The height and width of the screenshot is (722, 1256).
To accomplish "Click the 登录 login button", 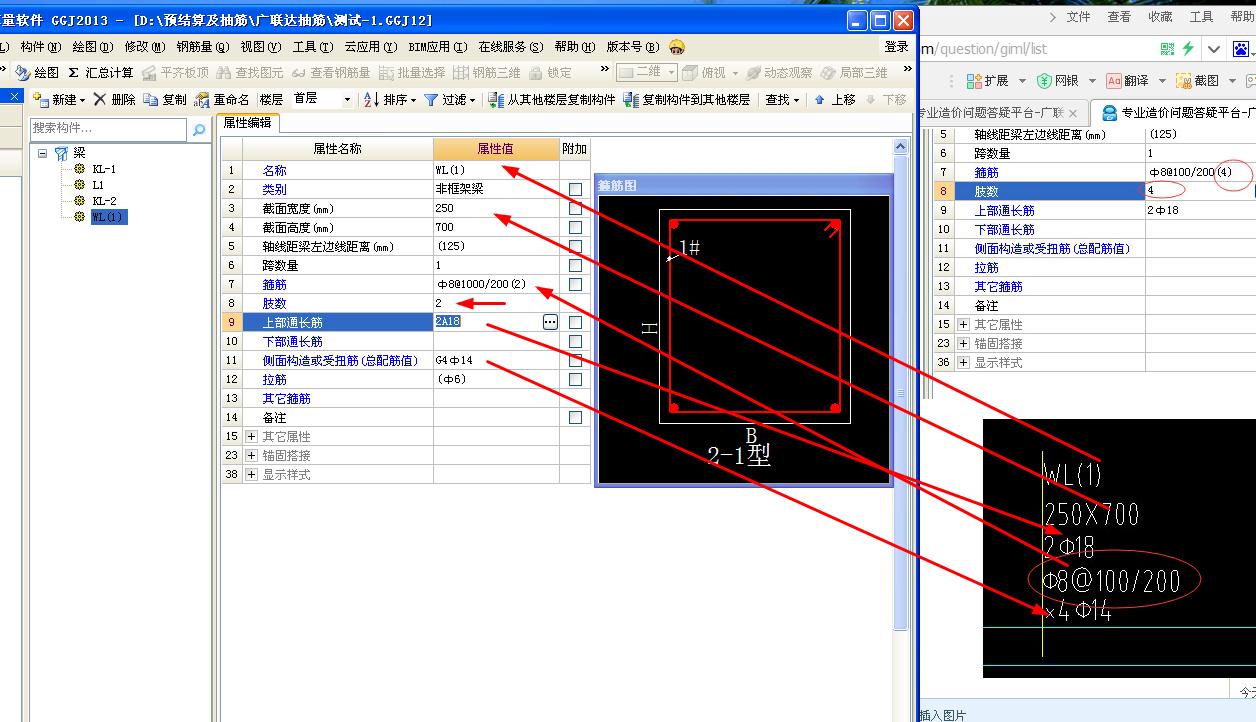I will [x=896, y=47].
